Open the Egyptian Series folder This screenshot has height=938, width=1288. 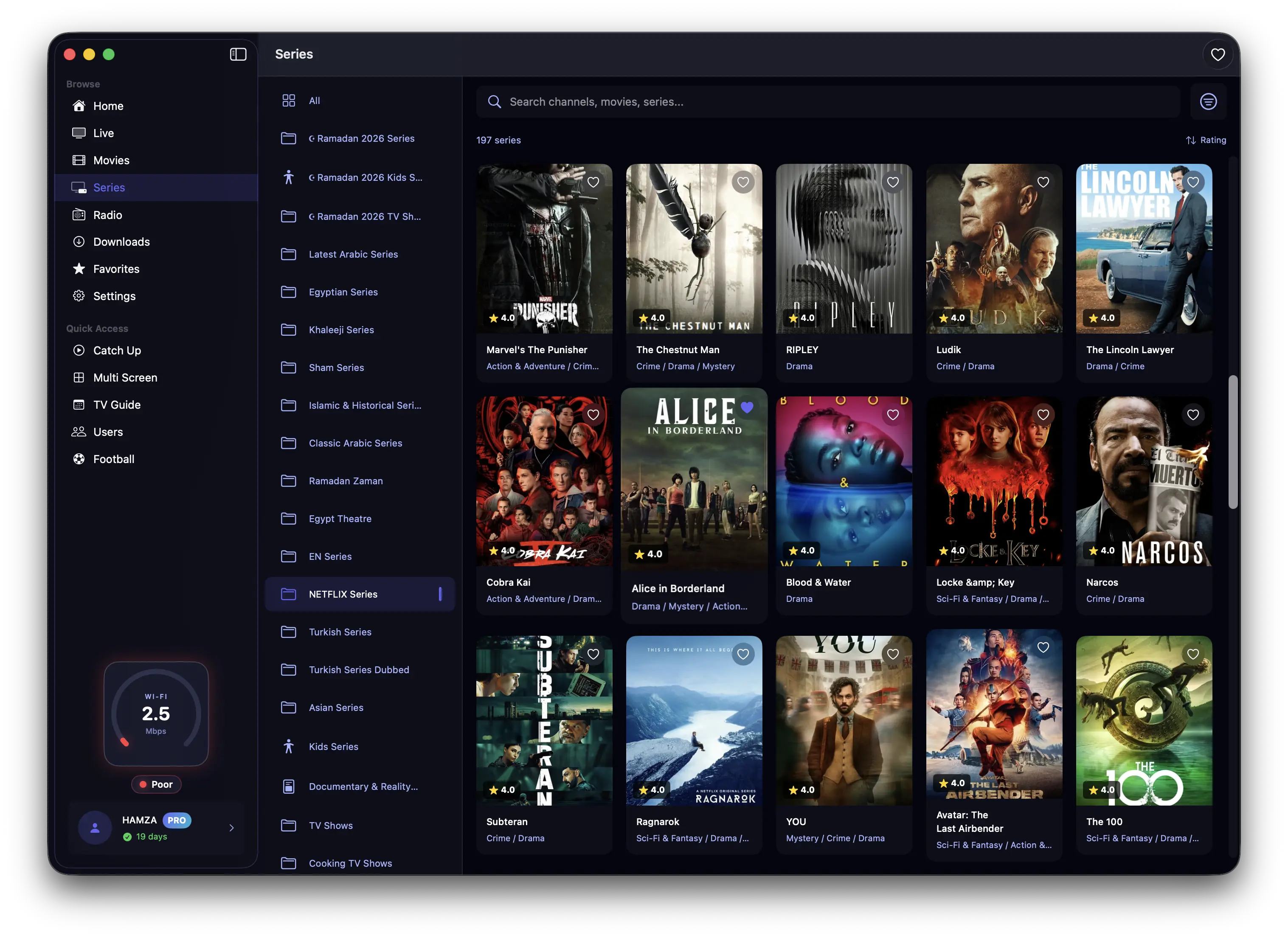point(360,292)
